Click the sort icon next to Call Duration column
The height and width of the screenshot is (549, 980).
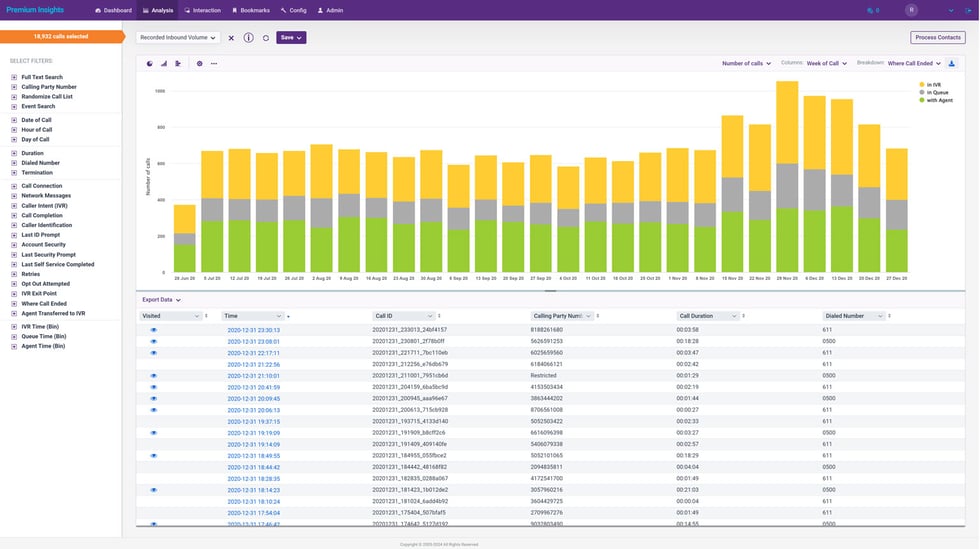(x=743, y=316)
